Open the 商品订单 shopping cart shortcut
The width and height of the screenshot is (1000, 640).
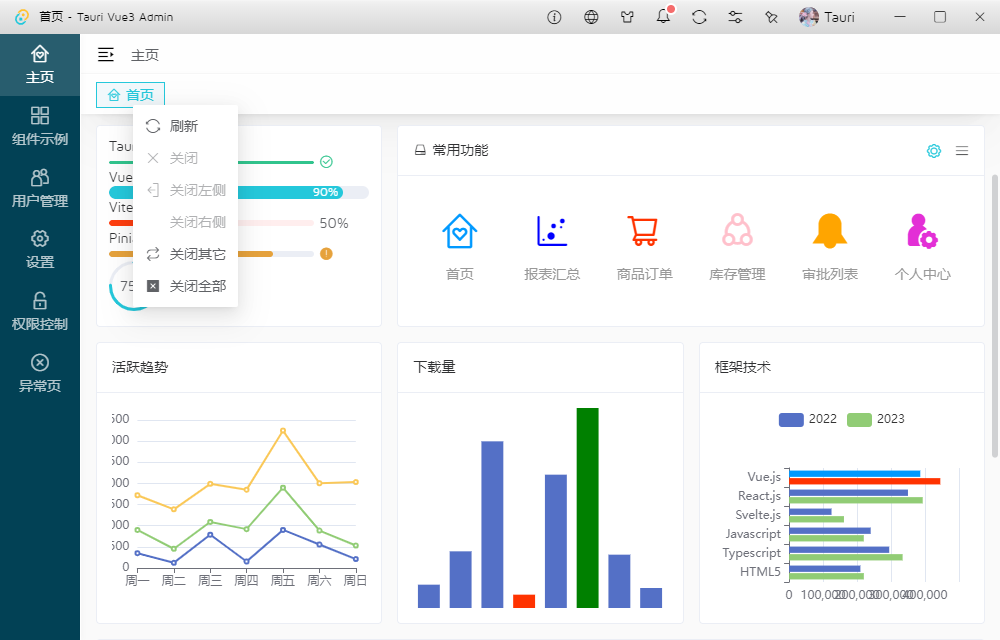(x=644, y=247)
